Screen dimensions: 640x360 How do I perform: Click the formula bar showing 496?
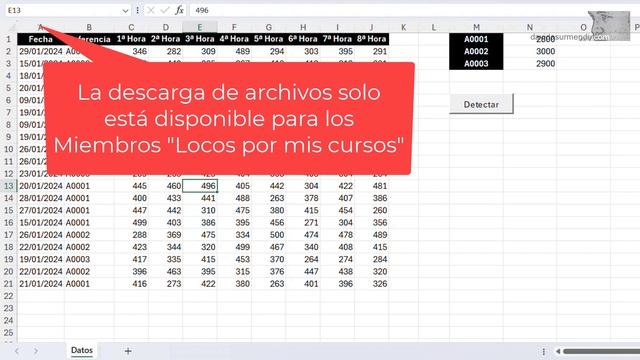pyautogui.click(x=414, y=11)
